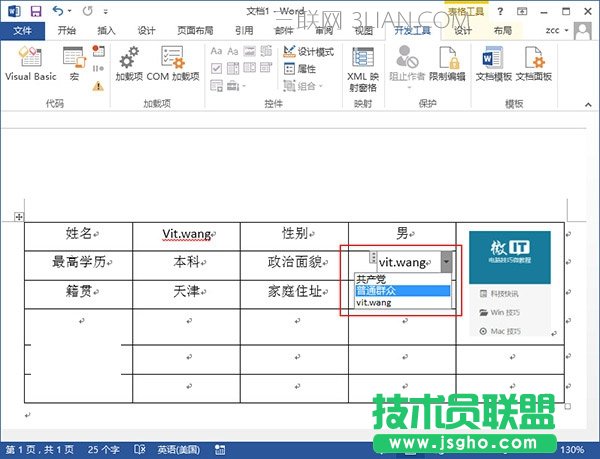Start recording a macro
Image resolution: width=600 pixels, height=459 pixels.
[x=98, y=50]
